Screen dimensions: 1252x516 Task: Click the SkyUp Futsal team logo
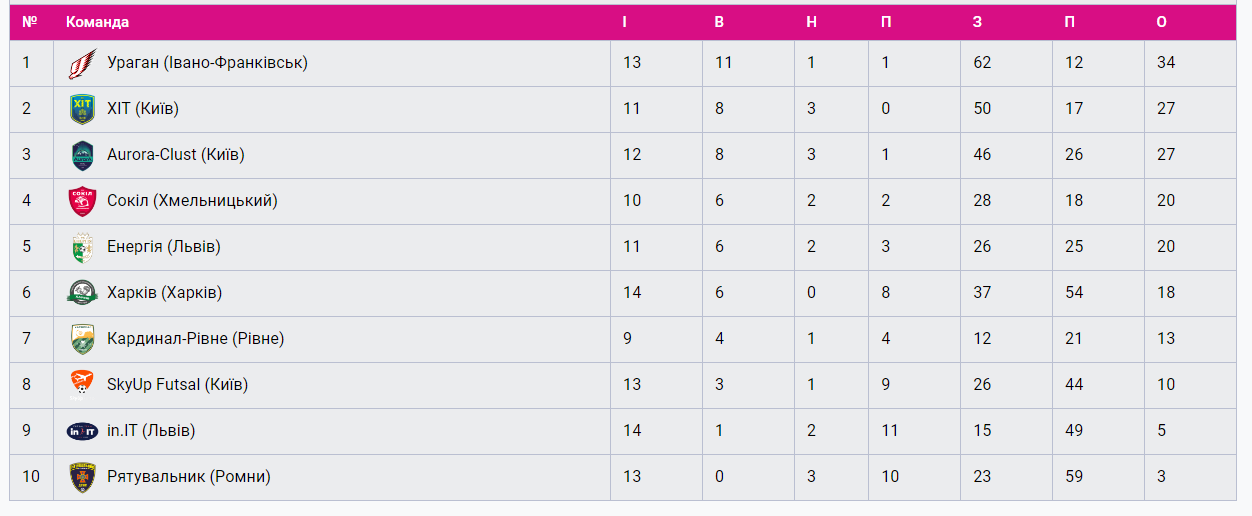[x=82, y=385]
